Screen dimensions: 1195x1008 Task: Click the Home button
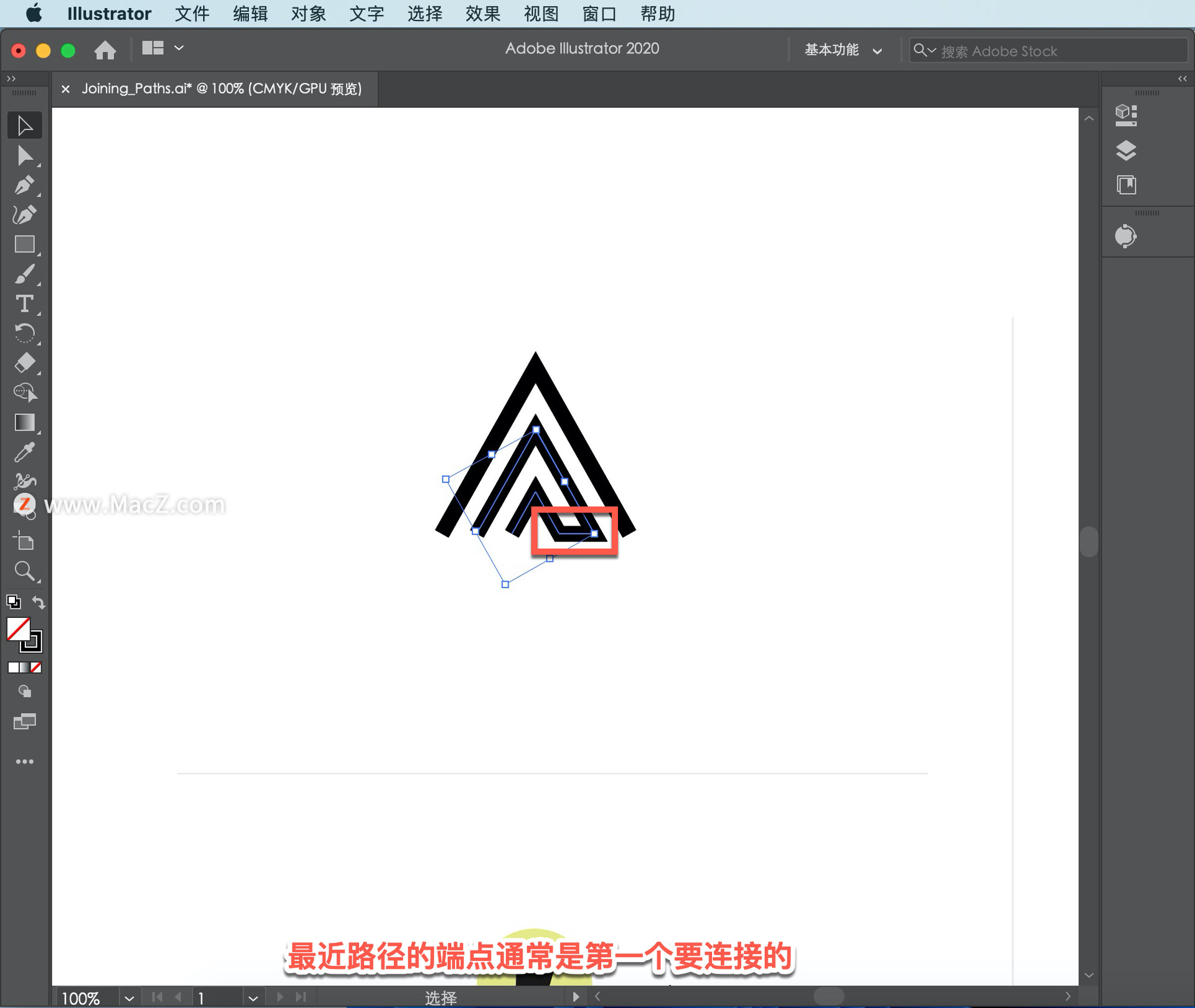coord(105,50)
